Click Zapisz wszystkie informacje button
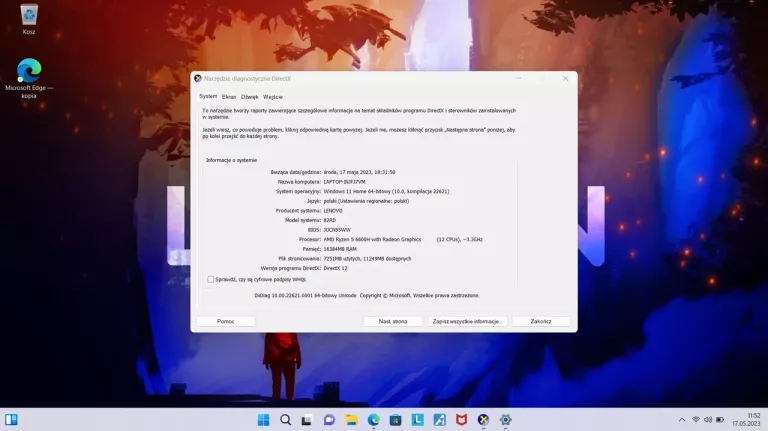The height and width of the screenshot is (431, 768). click(468, 321)
